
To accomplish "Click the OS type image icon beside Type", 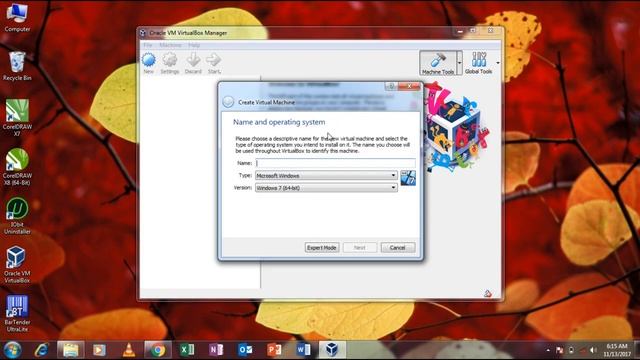I will click(x=408, y=178).
